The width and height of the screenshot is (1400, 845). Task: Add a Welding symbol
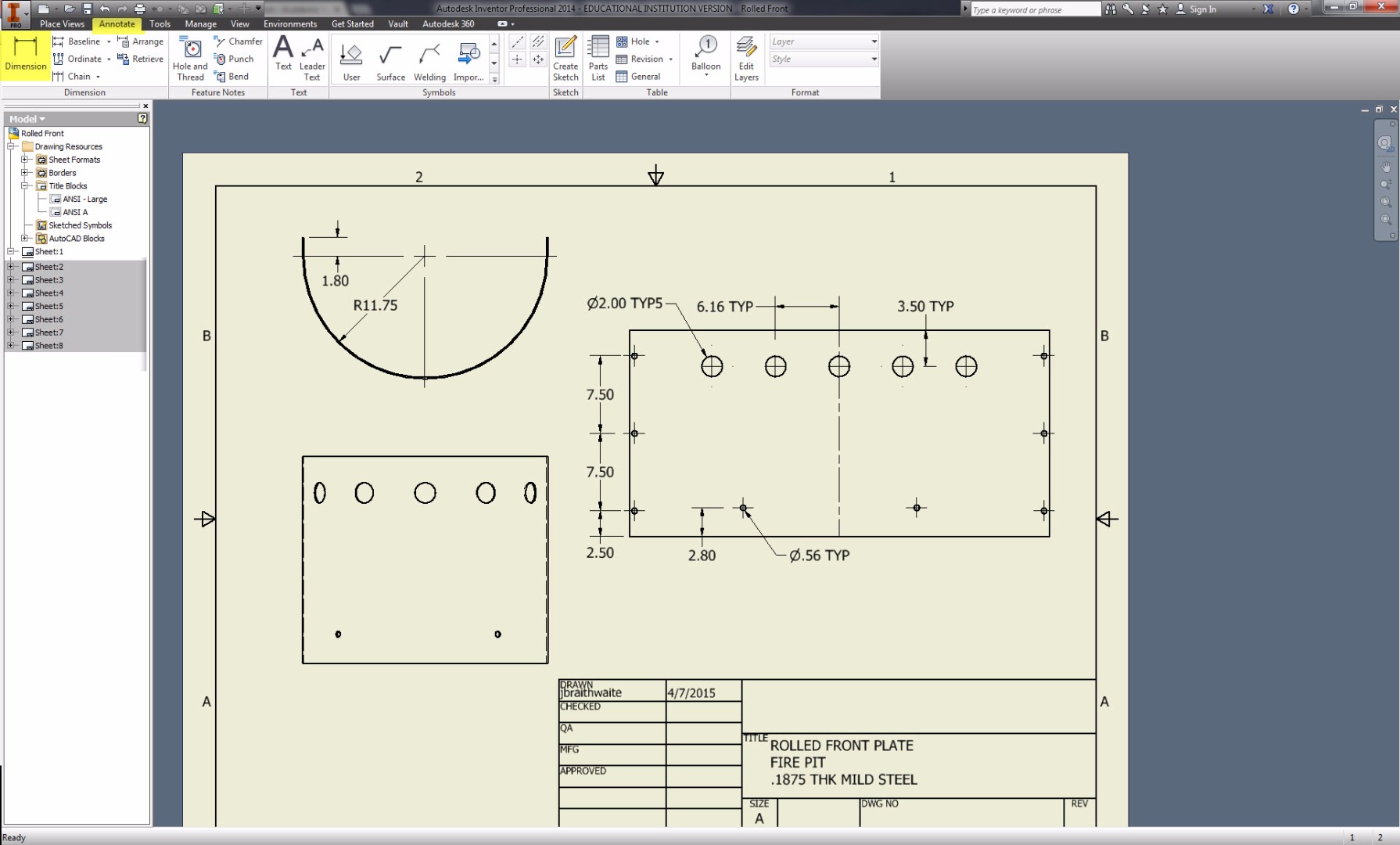point(429,63)
